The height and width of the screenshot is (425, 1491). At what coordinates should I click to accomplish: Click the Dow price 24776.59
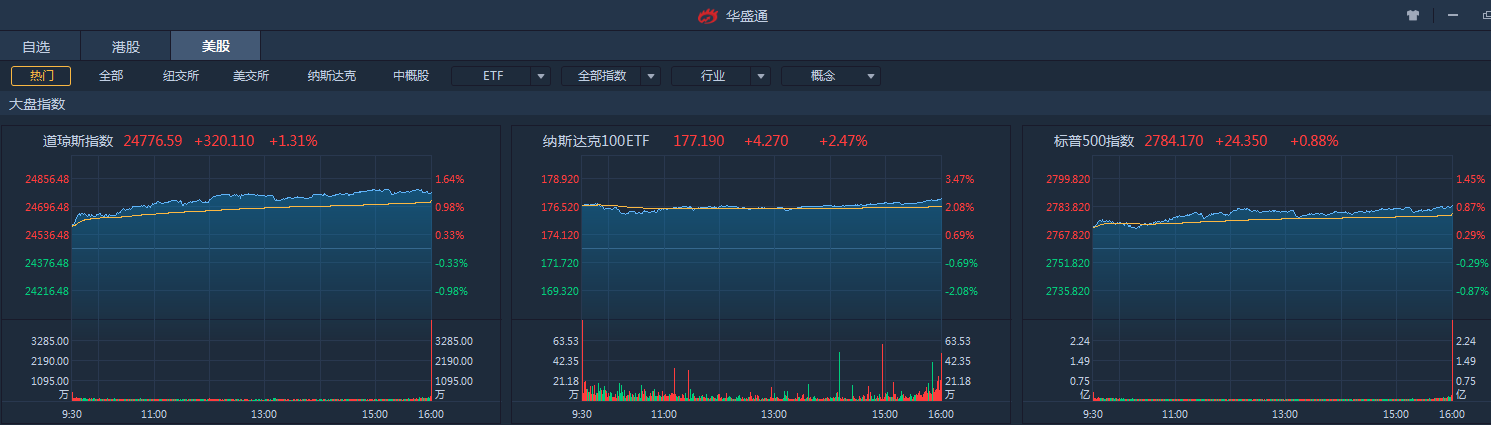point(153,141)
